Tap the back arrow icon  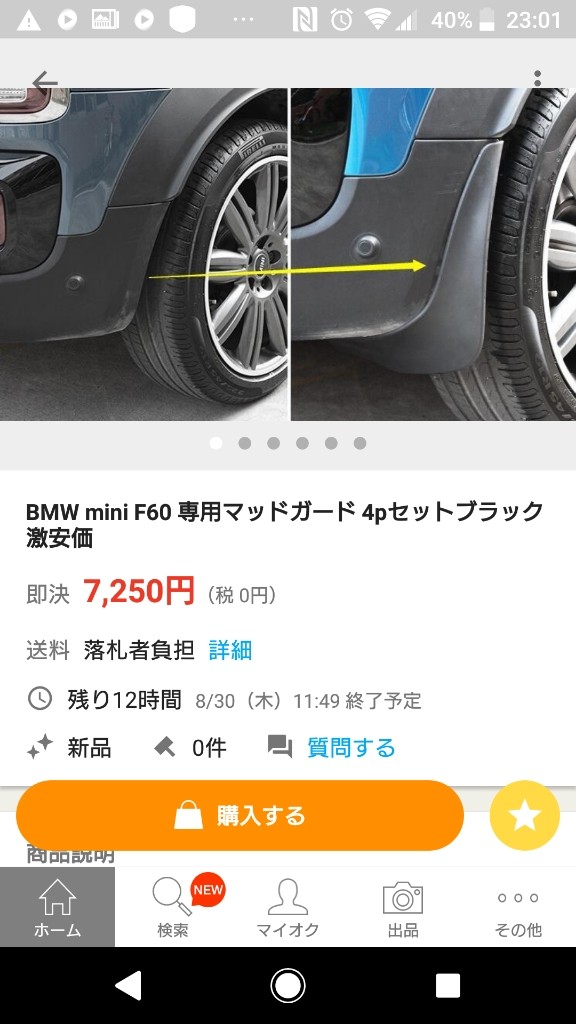tap(44, 81)
